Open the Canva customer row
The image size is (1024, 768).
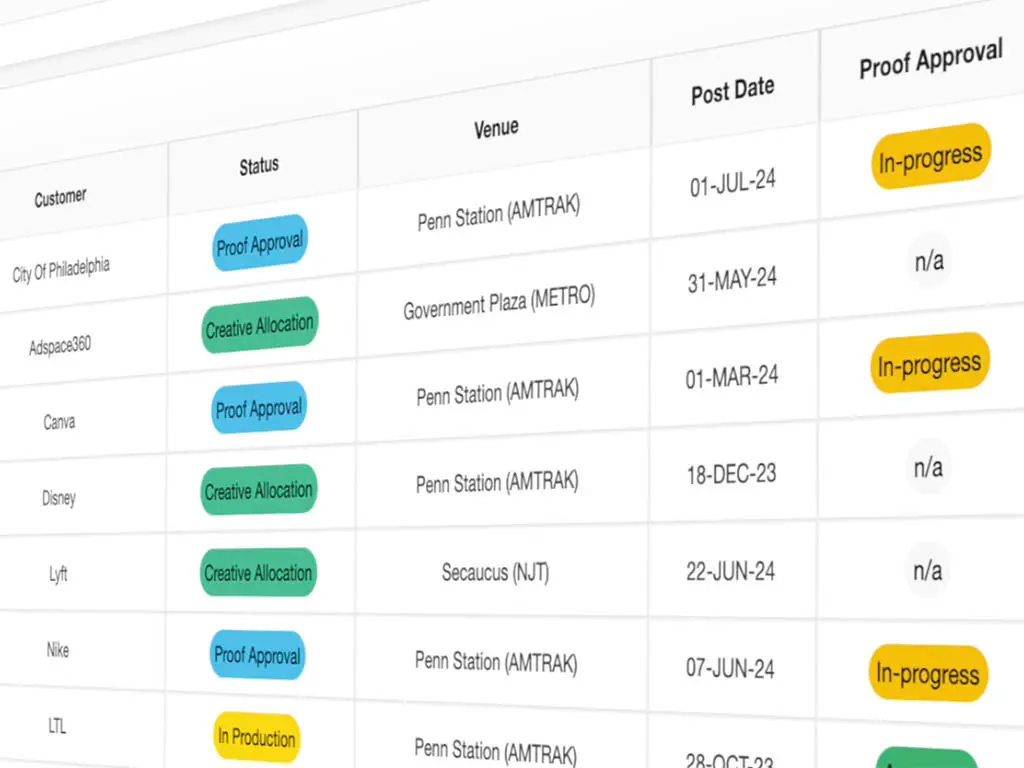59,422
